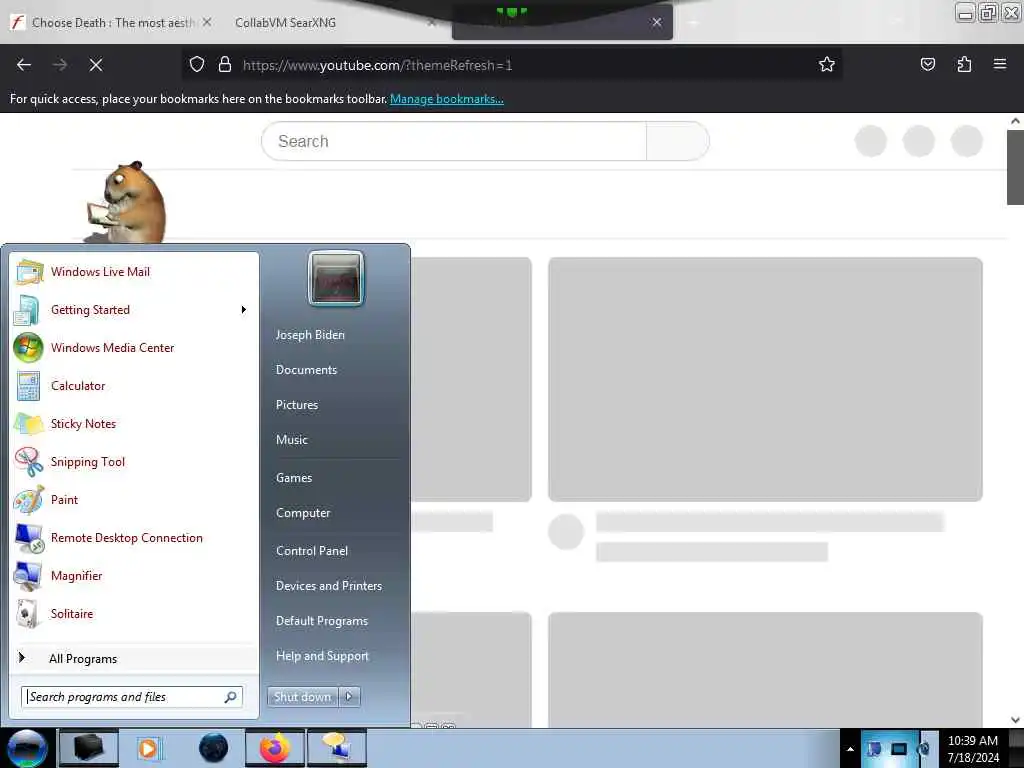Stop loading the page
The image size is (1024, 768).
click(95, 65)
